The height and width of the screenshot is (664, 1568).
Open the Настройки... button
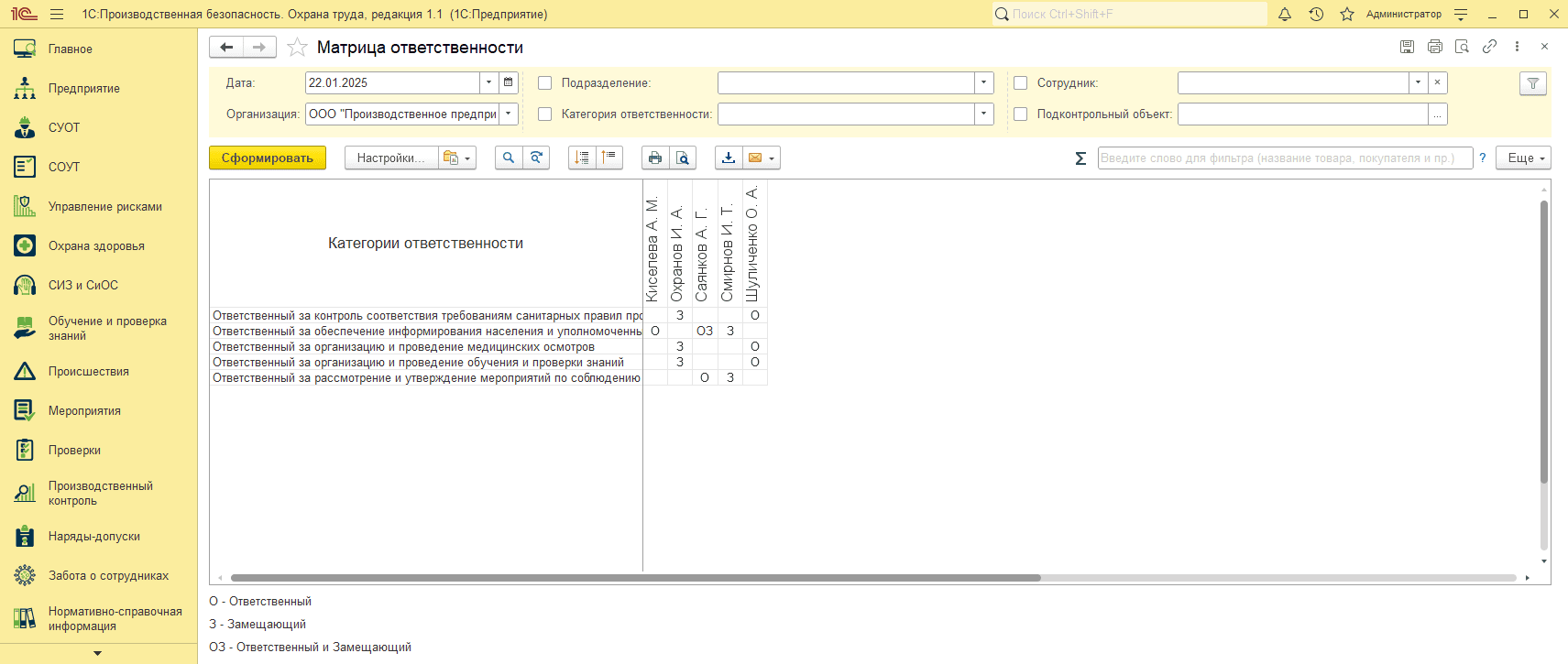coord(391,158)
